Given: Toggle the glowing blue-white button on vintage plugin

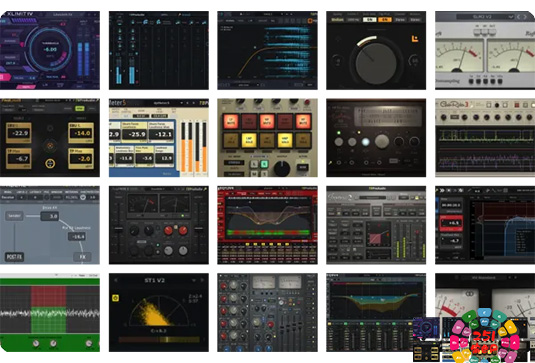Looking at the screenshot, I should 365,142.
